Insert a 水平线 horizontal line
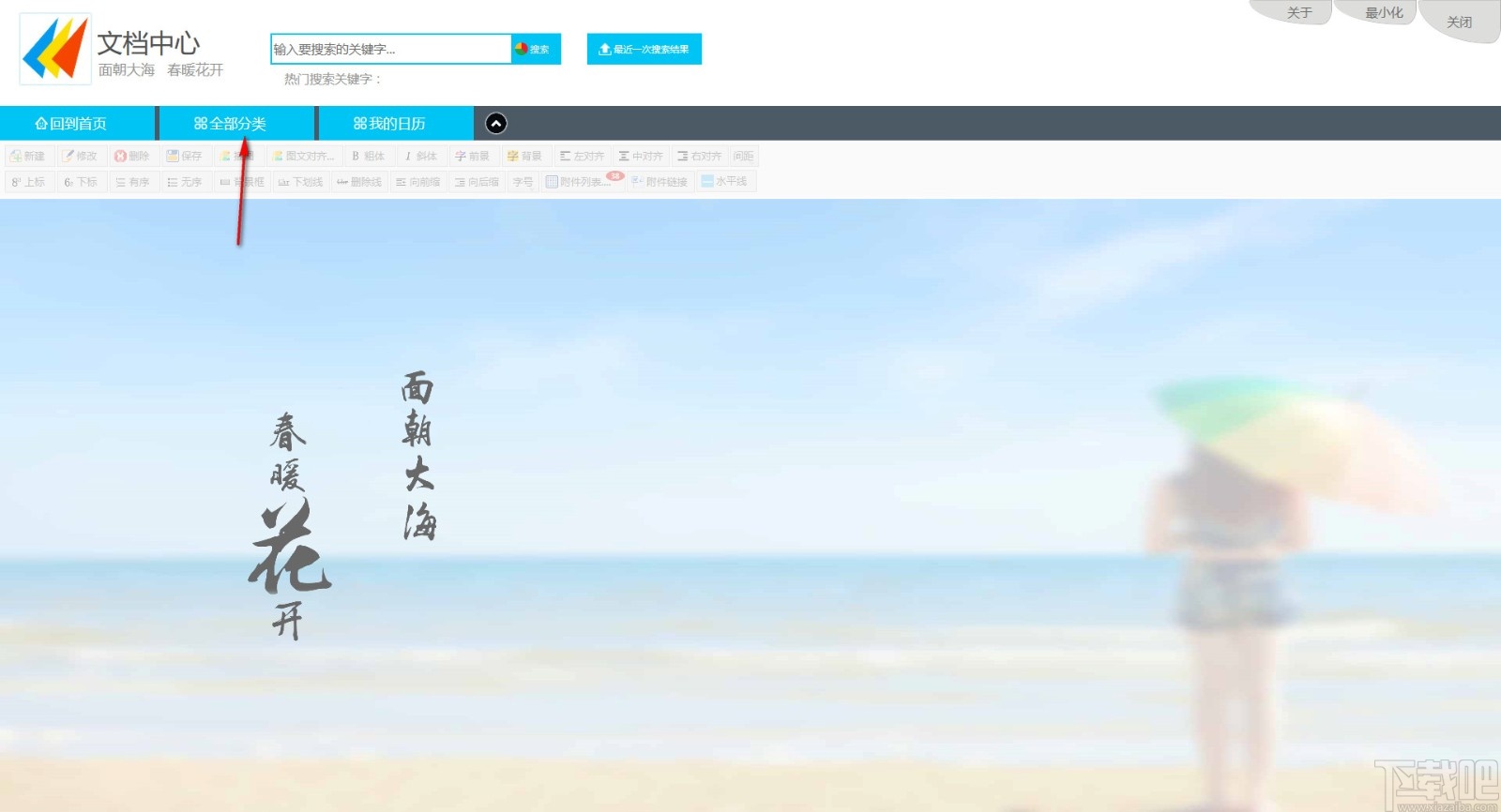The image size is (1501, 812). 725,182
